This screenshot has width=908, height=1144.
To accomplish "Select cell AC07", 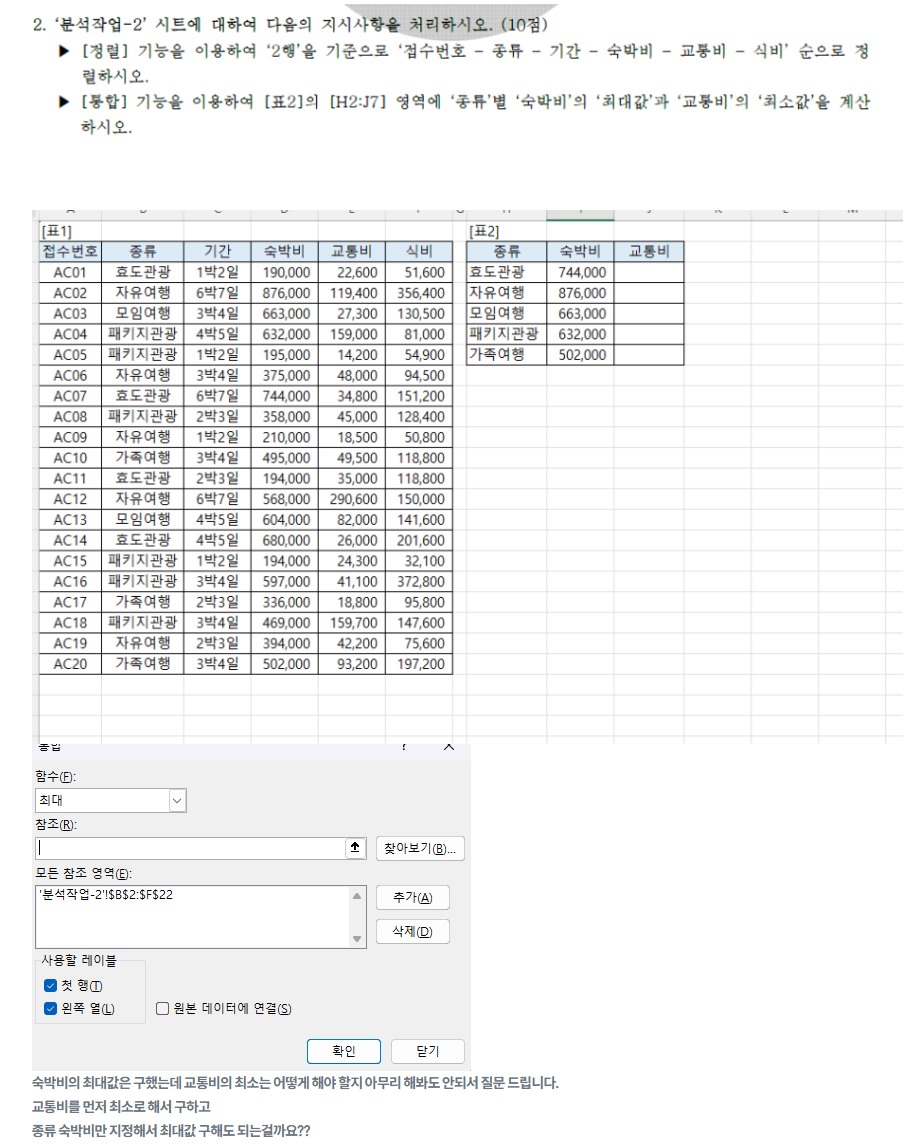I will [x=70, y=396].
